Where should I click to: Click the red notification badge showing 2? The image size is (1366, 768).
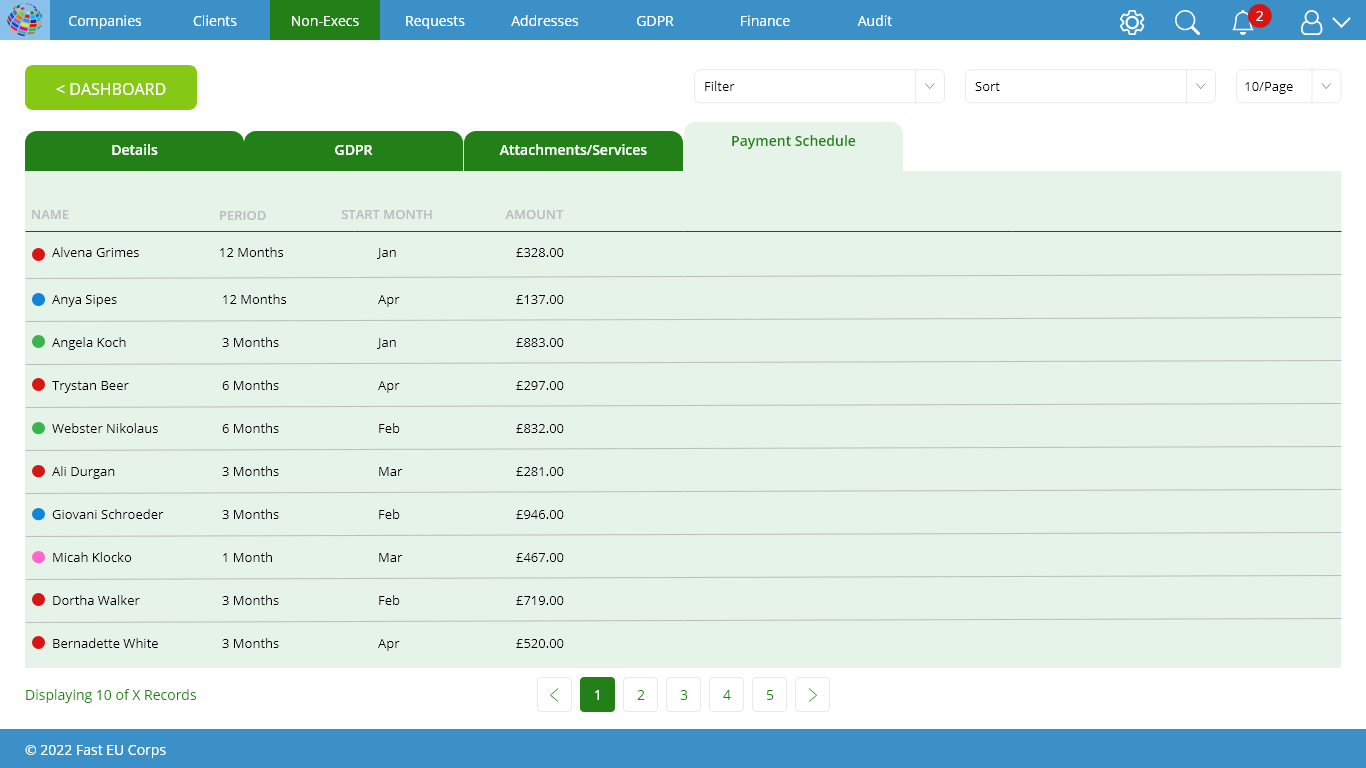[1260, 15]
